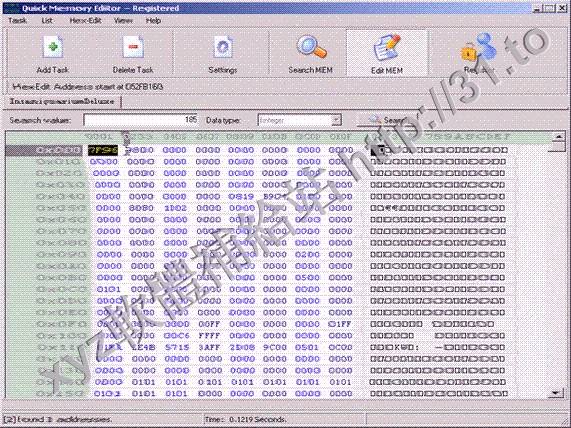
Task: Open the Settings toolbar icon
Action: point(223,47)
